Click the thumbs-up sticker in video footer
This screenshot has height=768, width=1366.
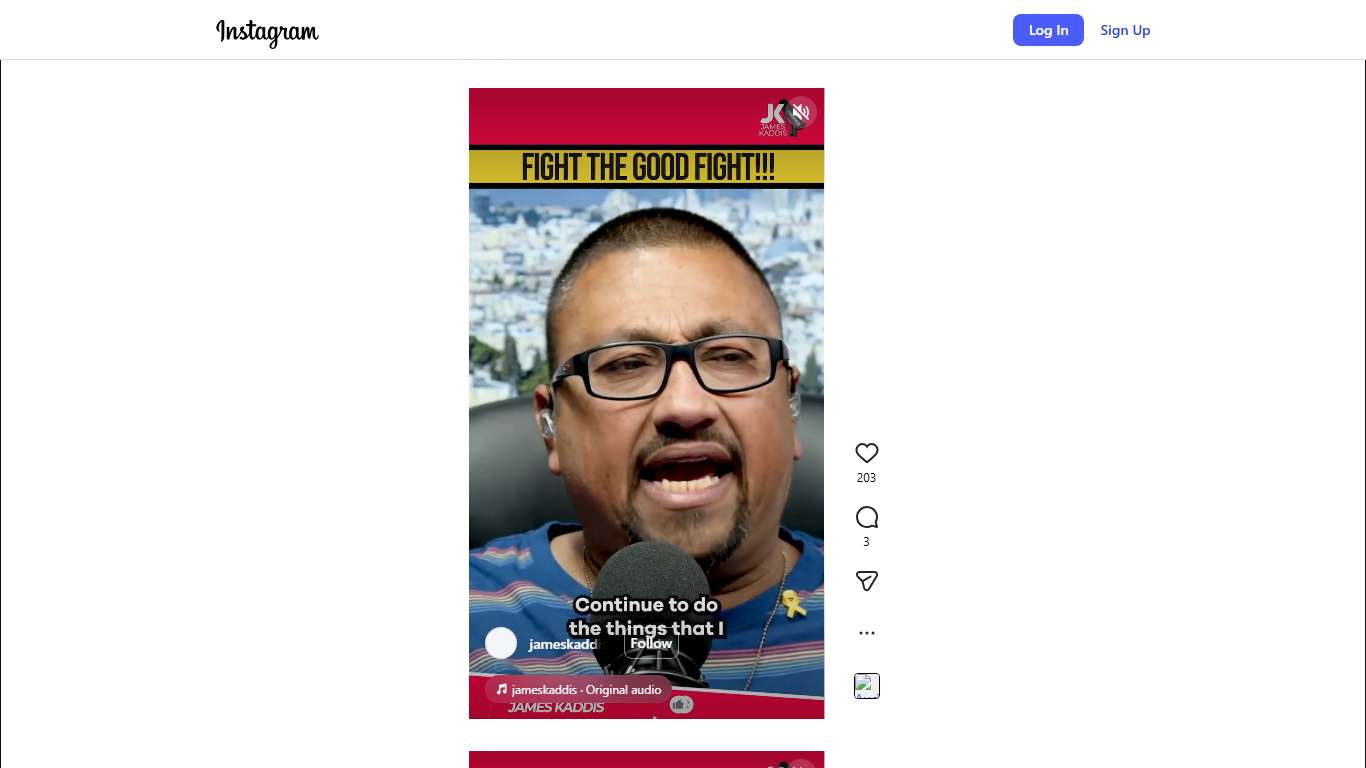tap(681, 705)
